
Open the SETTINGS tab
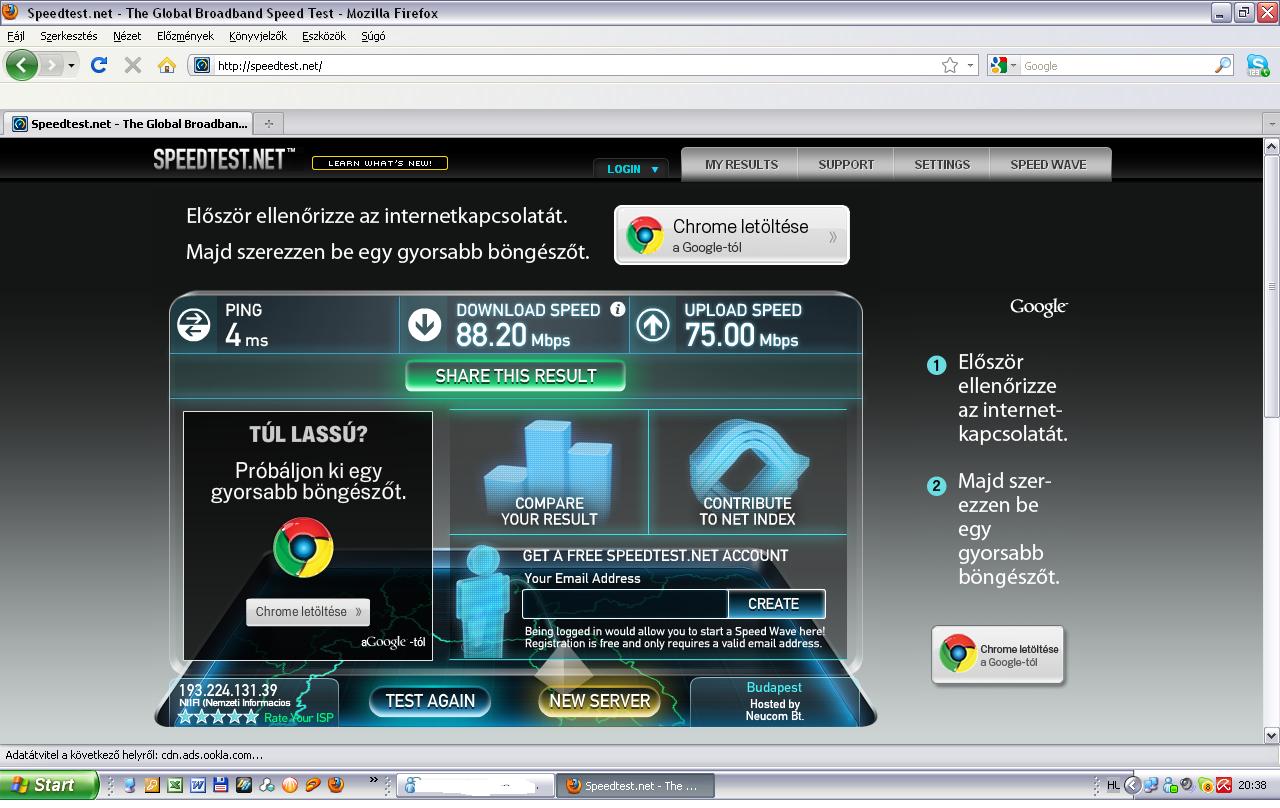942,165
